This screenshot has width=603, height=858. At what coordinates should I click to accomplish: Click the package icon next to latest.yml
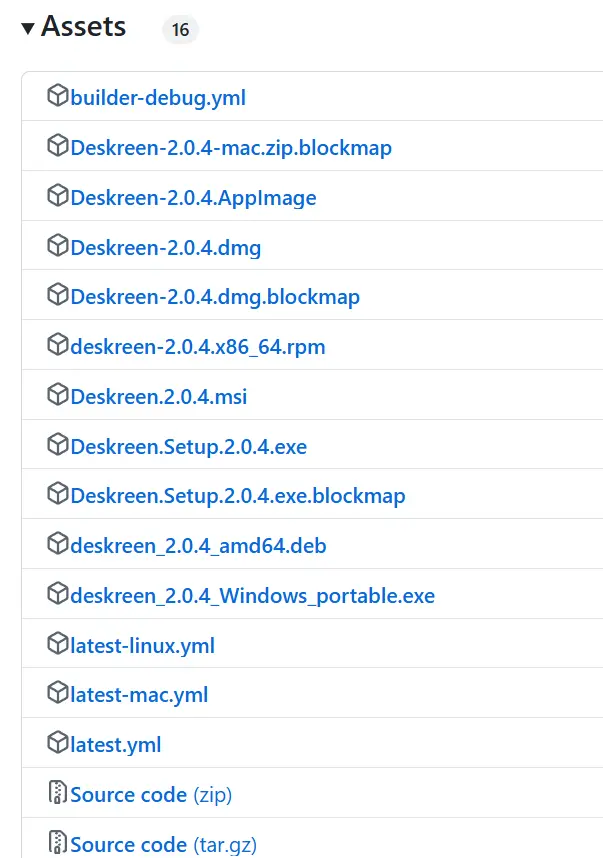(x=57, y=744)
